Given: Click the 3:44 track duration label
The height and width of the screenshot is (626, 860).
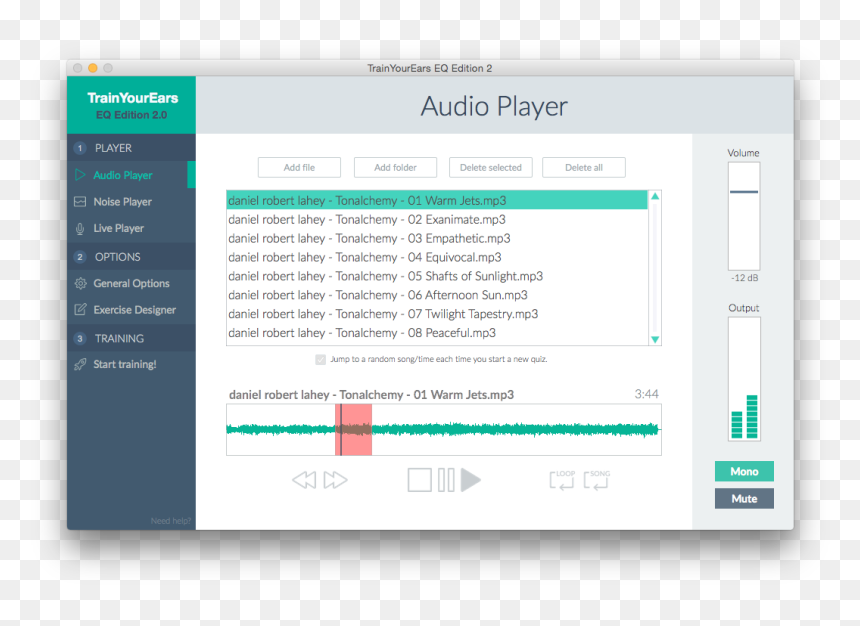Looking at the screenshot, I should [647, 394].
